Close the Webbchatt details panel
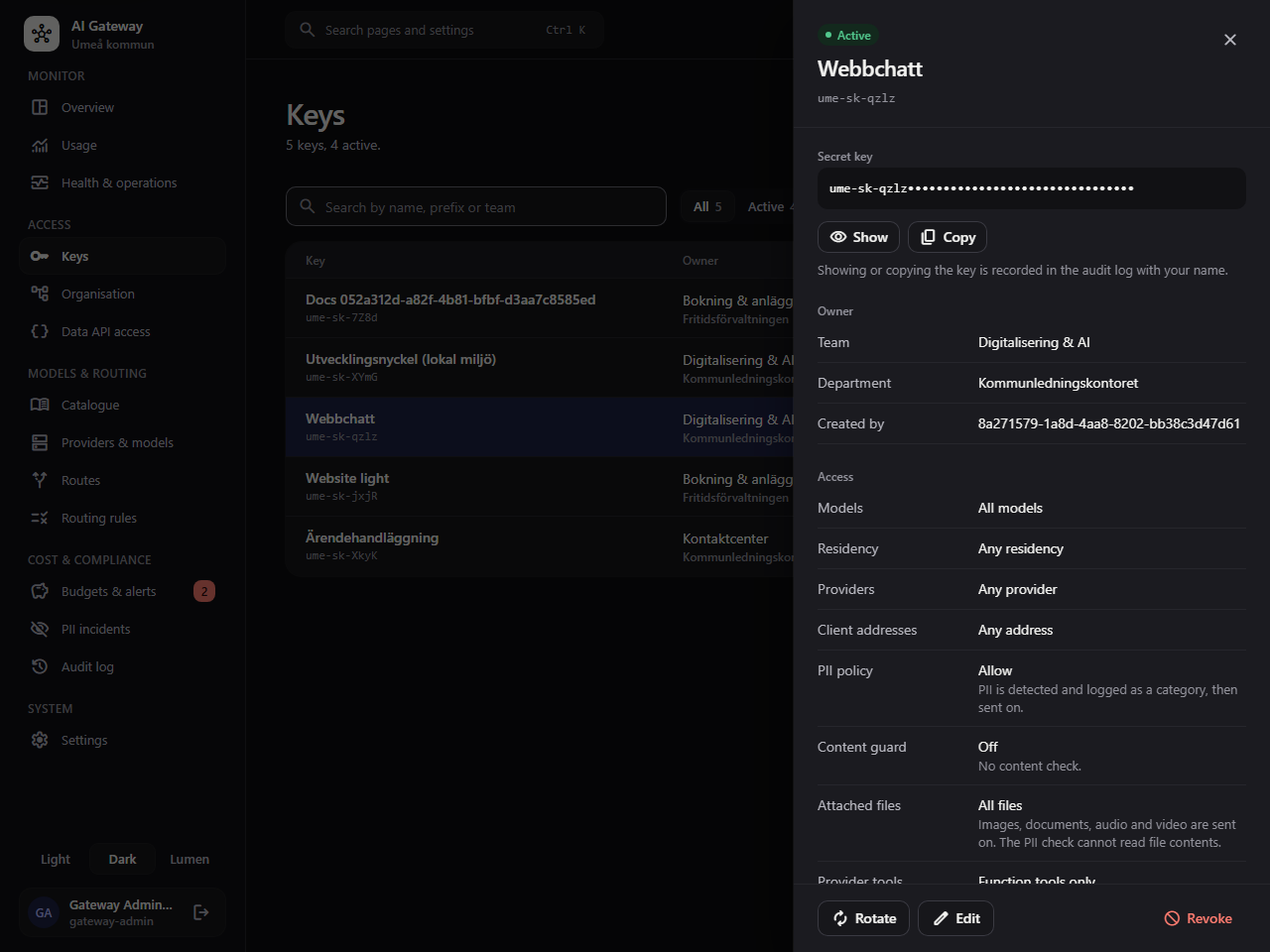1270x952 pixels. pos(1230,40)
